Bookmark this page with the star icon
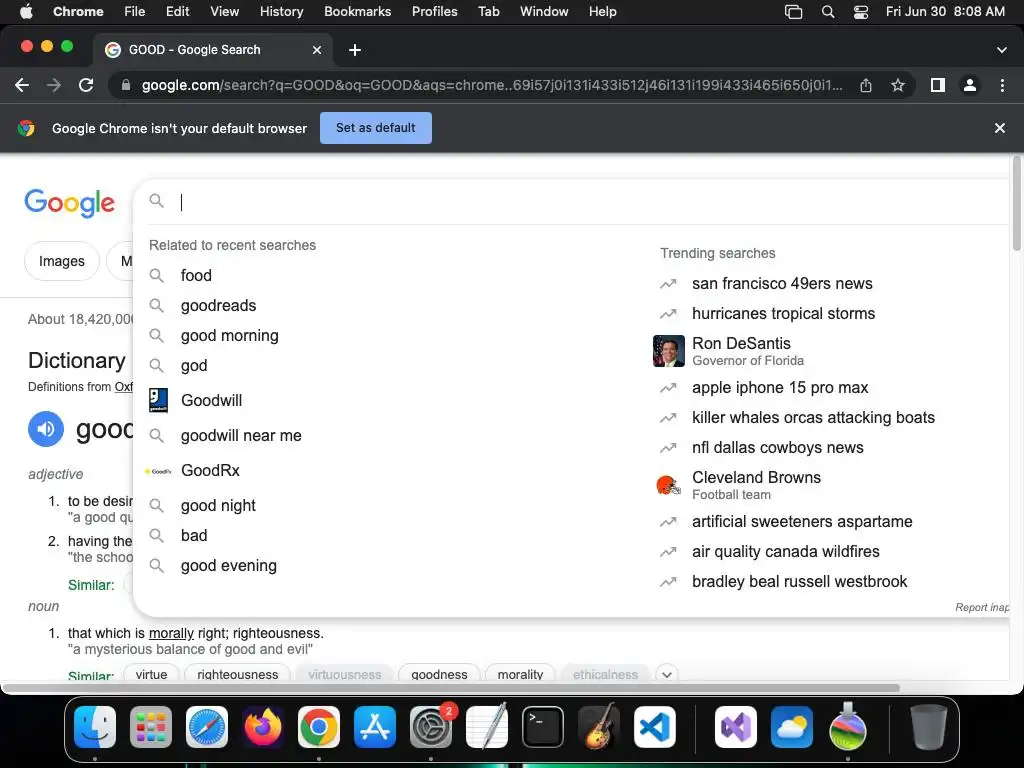Screen dimensions: 1024x768 (x=898, y=85)
